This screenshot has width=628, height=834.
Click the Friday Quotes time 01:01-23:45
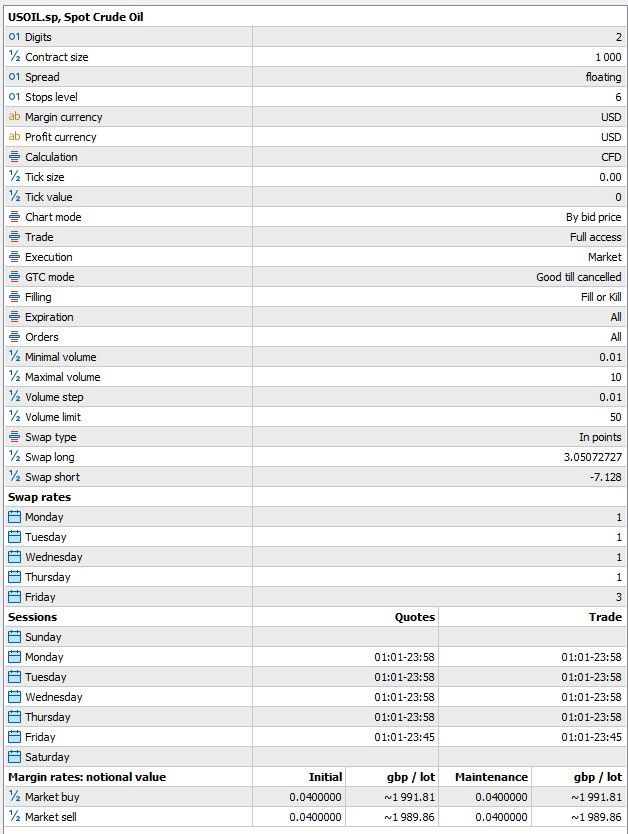click(404, 737)
